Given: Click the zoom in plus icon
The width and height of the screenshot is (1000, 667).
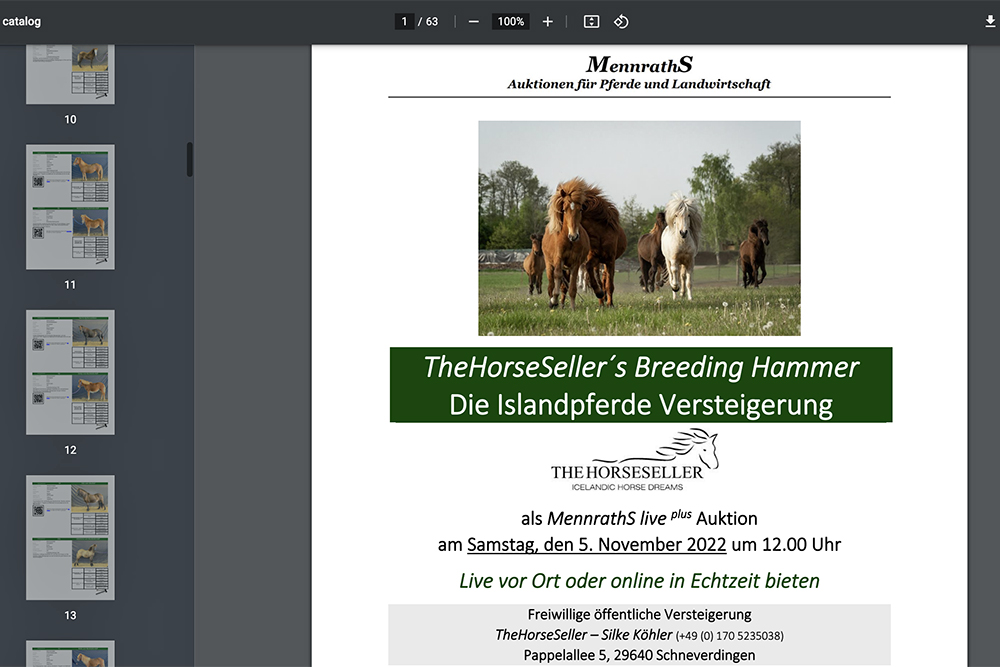Looking at the screenshot, I should (547, 22).
